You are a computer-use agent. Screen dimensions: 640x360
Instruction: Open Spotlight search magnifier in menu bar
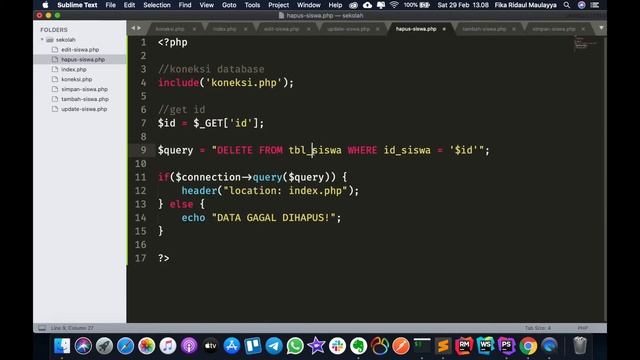point(567,5)
